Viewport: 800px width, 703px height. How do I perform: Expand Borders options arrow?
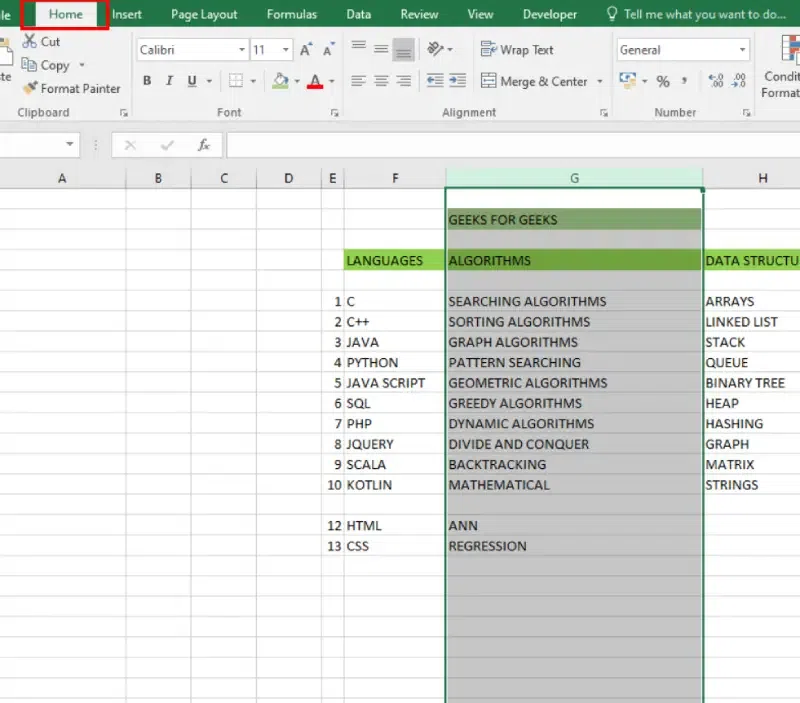(253, 81)
